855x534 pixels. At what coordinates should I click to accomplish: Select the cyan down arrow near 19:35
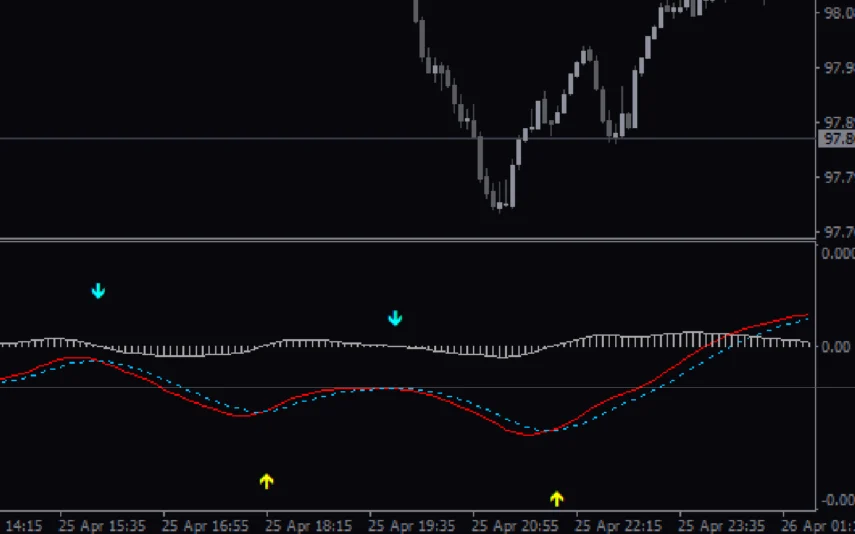tap(395, 318)
